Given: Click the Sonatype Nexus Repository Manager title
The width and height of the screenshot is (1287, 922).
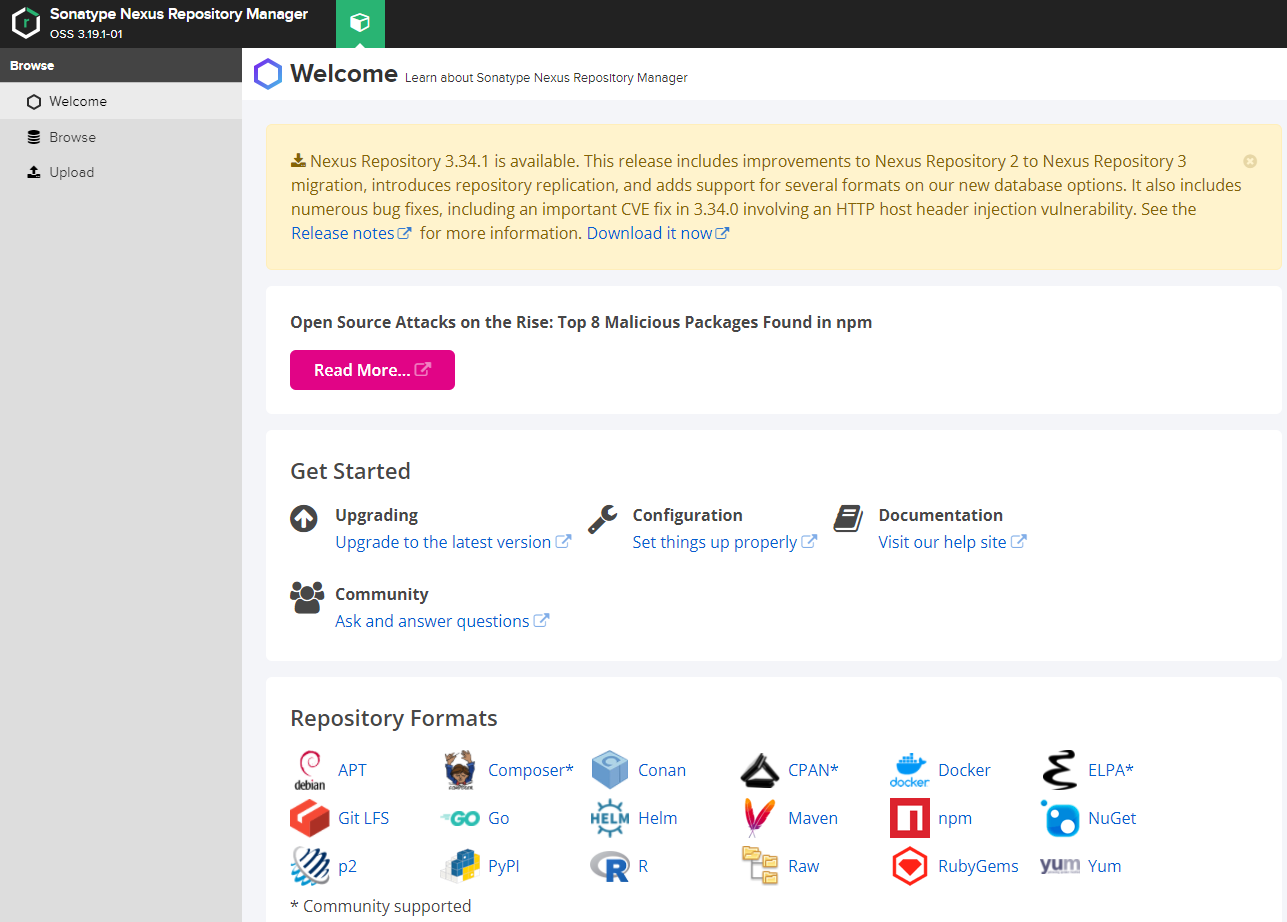Looking at the screenshot, I should point(179,14).
